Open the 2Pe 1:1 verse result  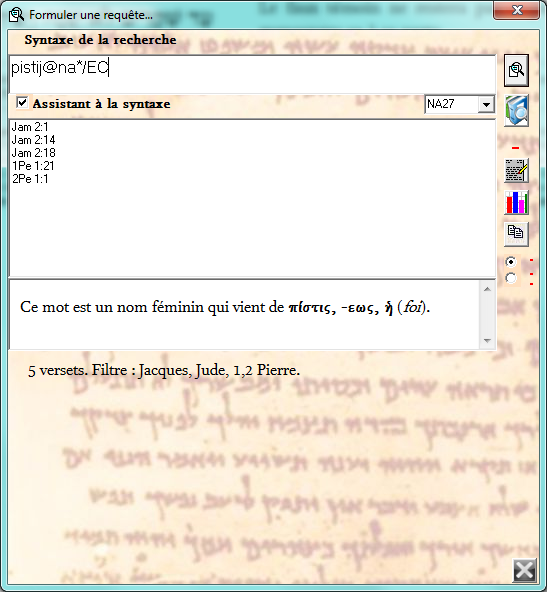click(30, 179)
